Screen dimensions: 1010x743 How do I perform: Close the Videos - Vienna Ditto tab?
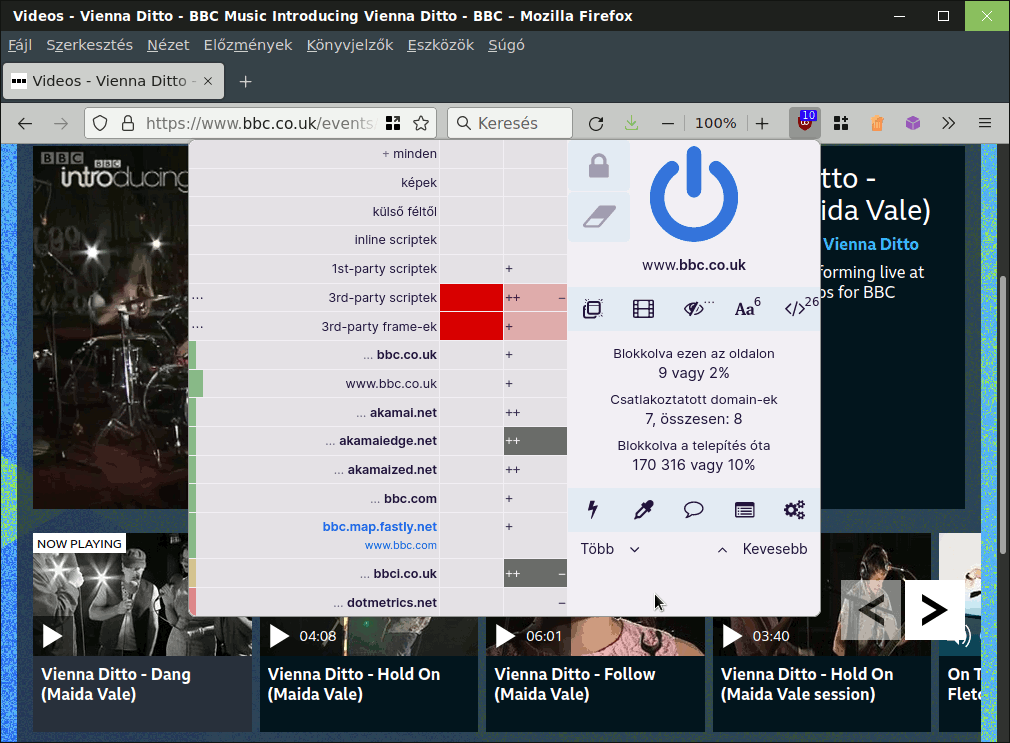[x=207, y=81]
